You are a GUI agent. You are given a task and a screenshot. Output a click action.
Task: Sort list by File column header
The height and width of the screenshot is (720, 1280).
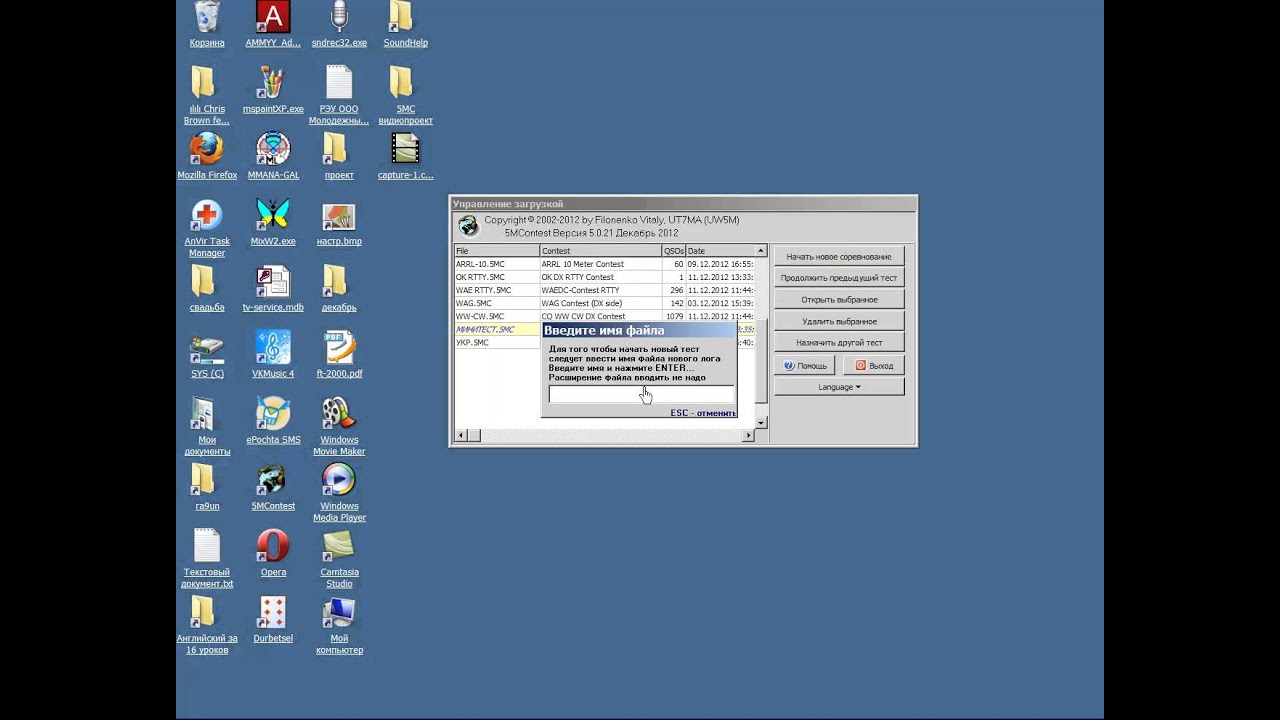coord(497,251)
